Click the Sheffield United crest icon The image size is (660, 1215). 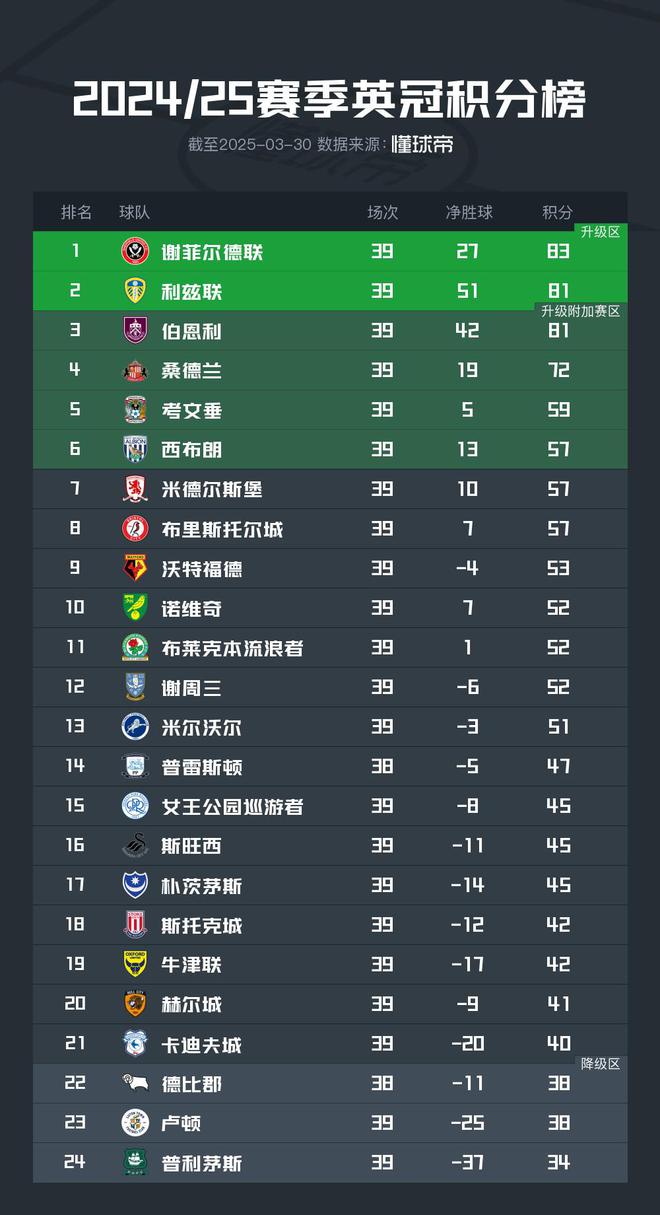[135, 251]
